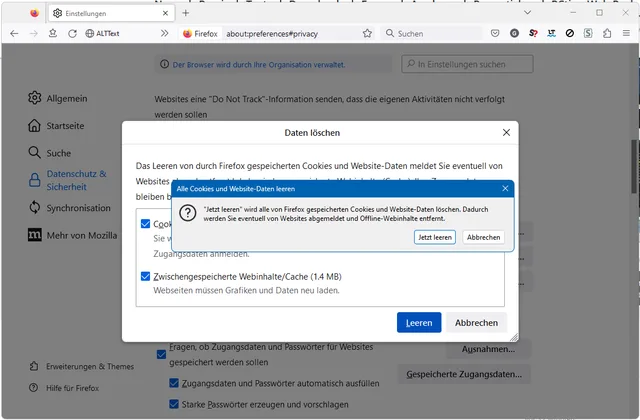640x420 pixels.
Task: Show more bookmarks with the double chevron
Action: pyautogui.click(x=164, y=33)
